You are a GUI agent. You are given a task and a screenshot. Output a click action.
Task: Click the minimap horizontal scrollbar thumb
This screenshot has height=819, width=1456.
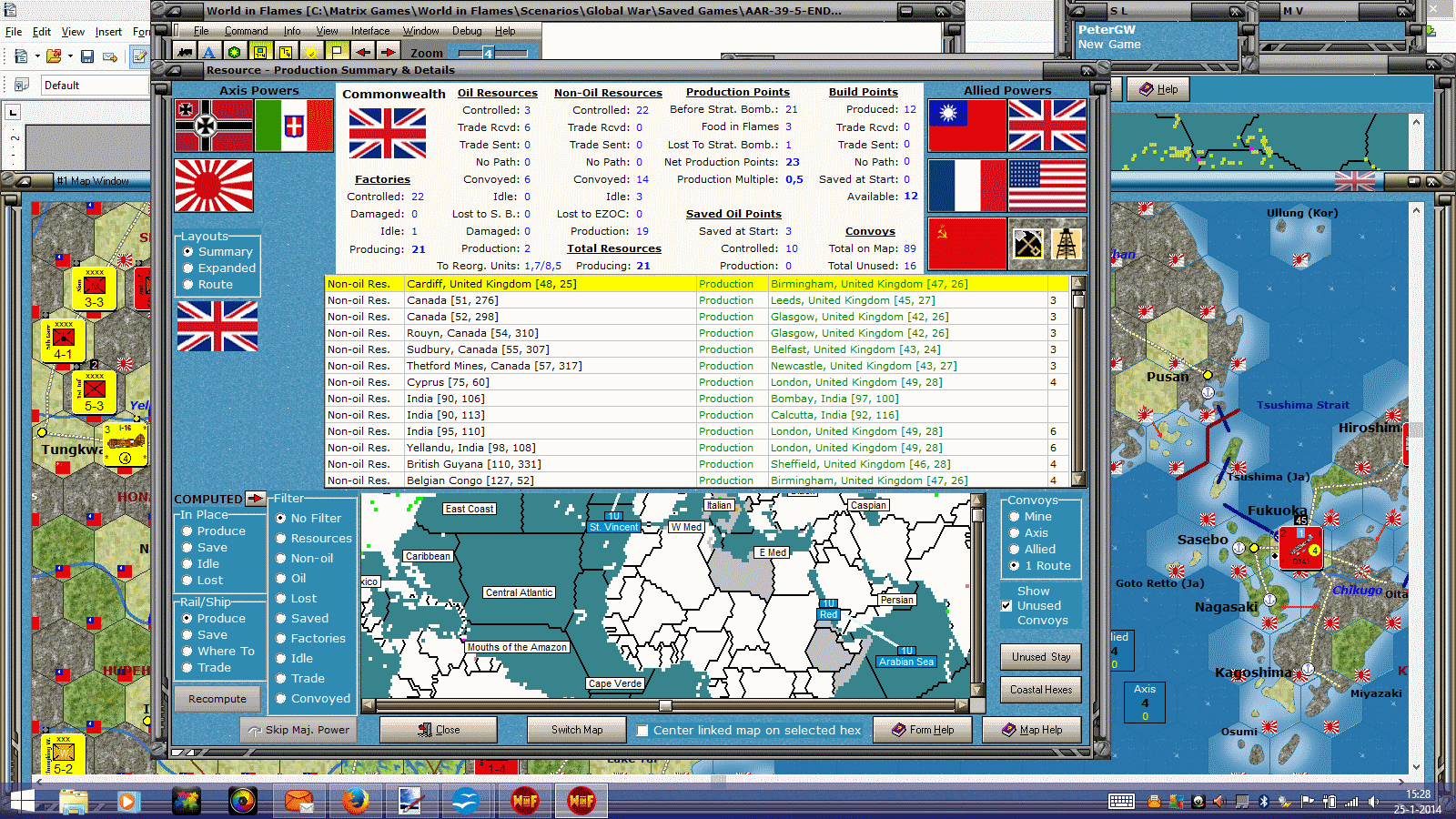tap(665, 705)
